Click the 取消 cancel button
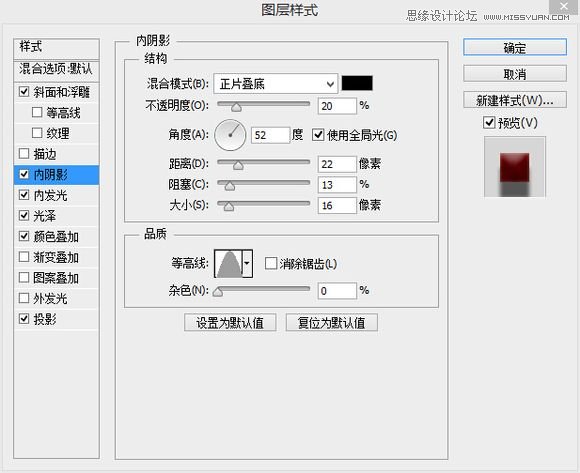The image size is (580, 473). click(x=515, y=74)
